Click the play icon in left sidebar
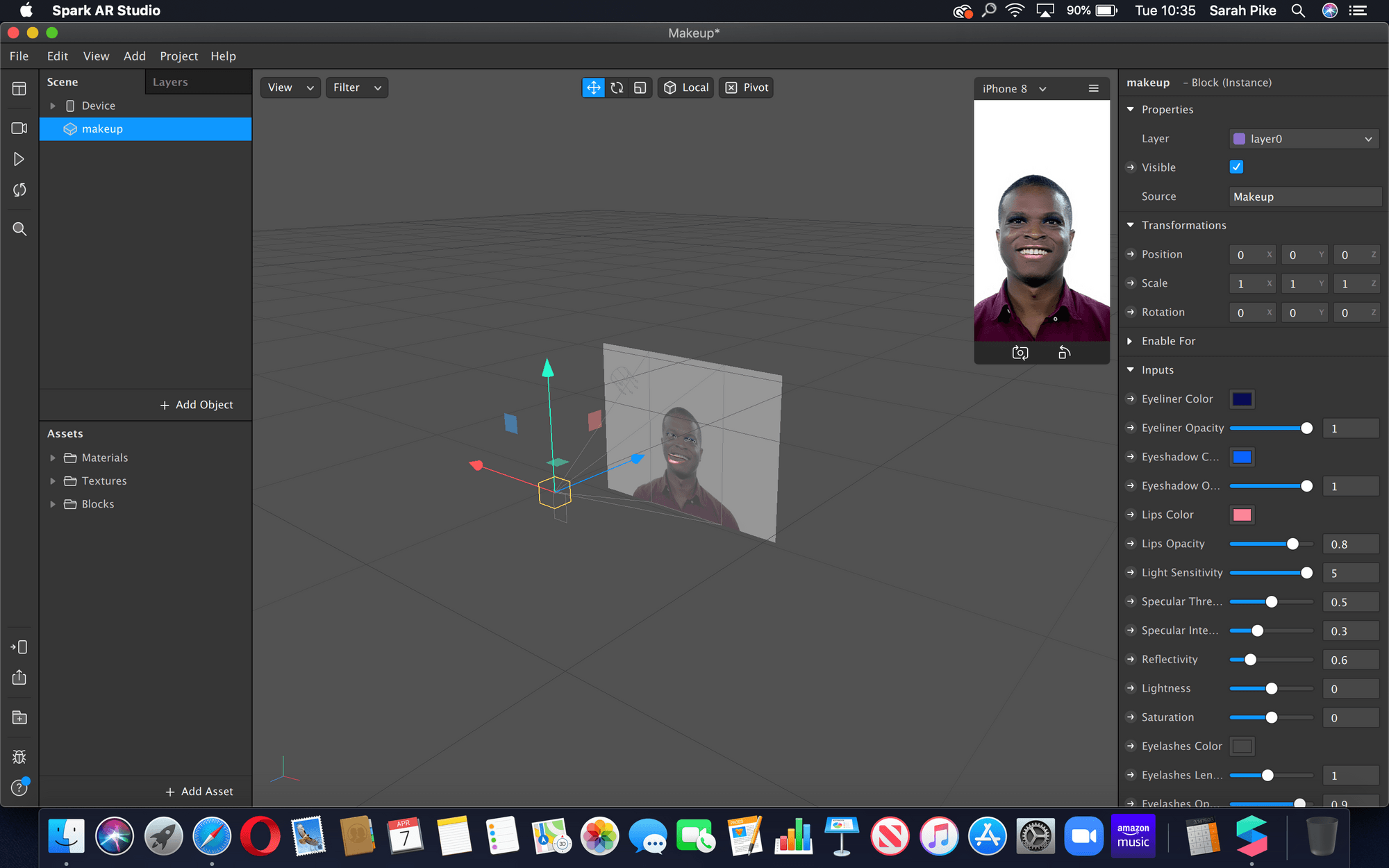1389x868 pixels. (x=19, y=159)
